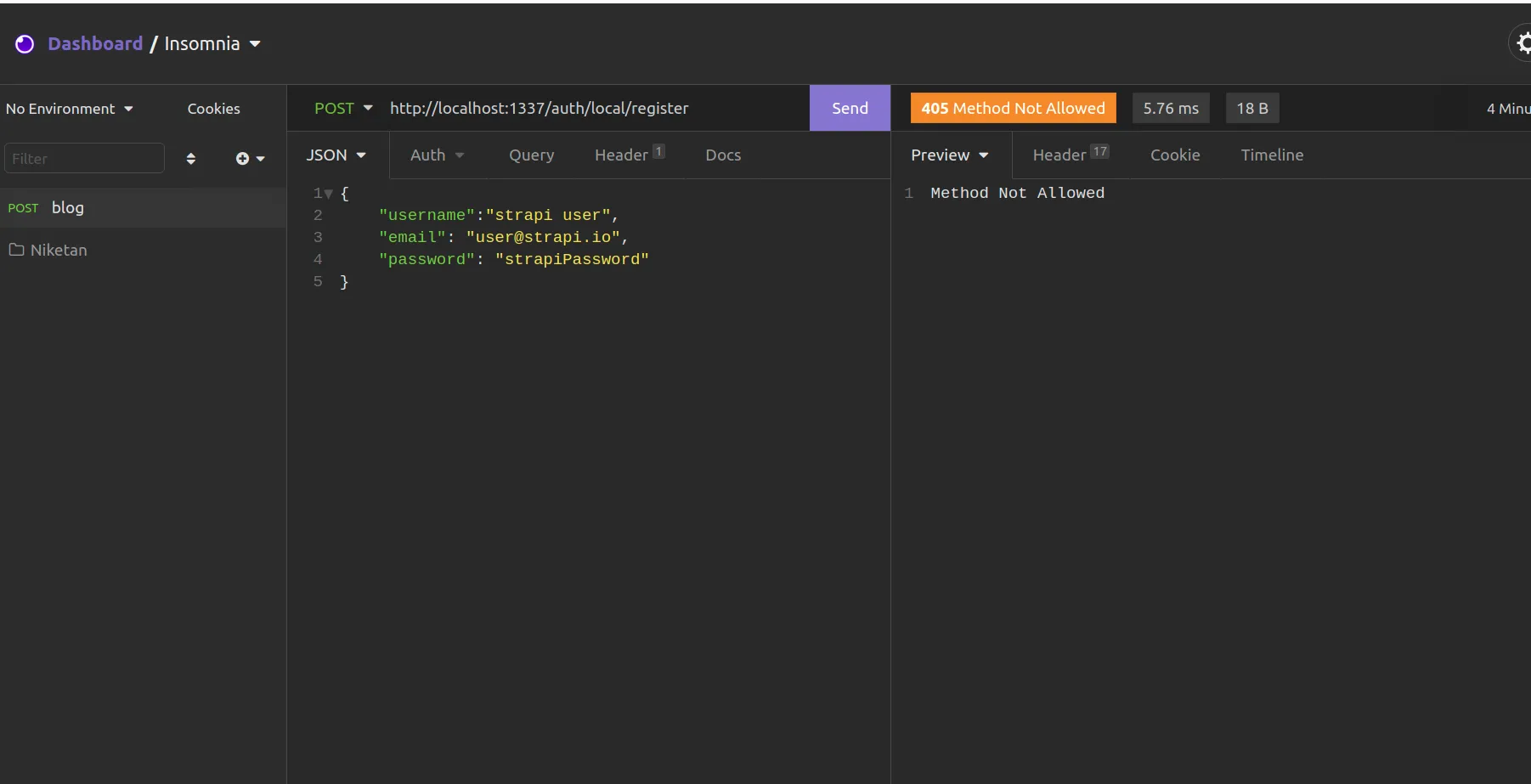Switch to the Cookie response tab
The image size is (1531, 784).
(1175, 155)
